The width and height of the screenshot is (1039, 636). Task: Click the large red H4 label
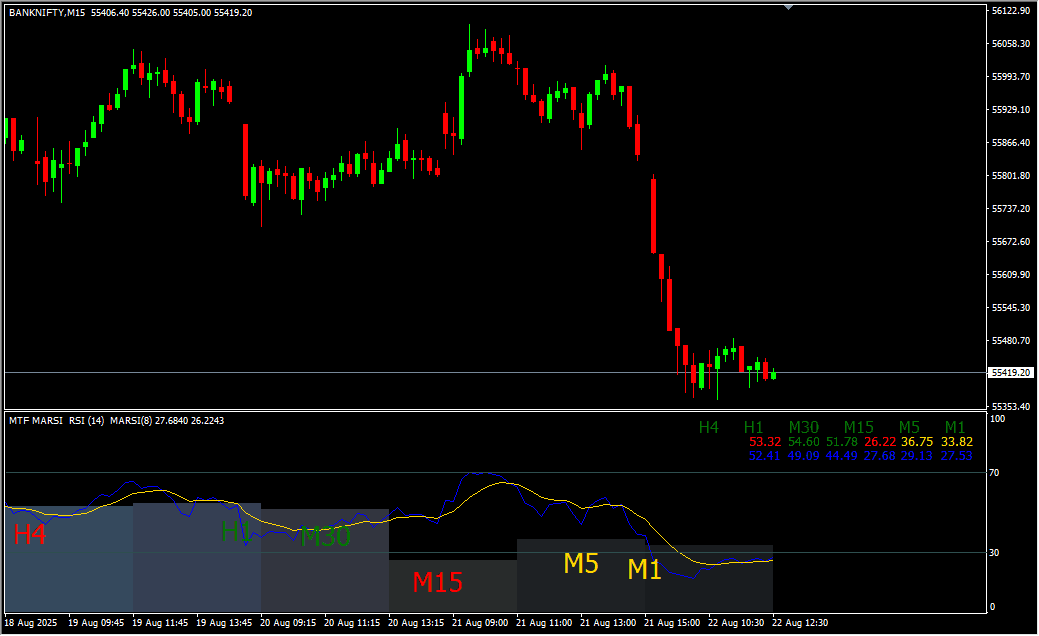(30, 535)
